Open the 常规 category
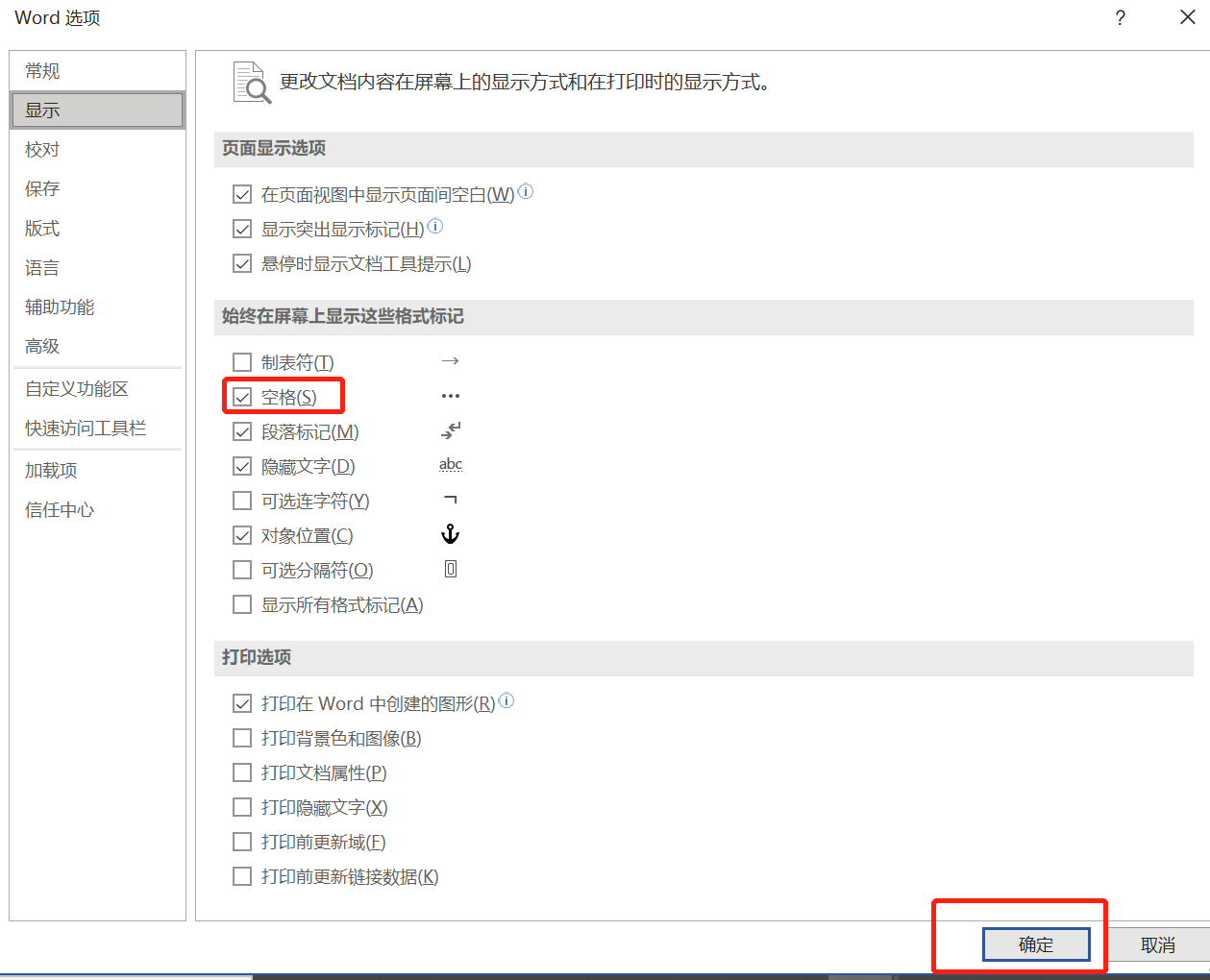 97,71
